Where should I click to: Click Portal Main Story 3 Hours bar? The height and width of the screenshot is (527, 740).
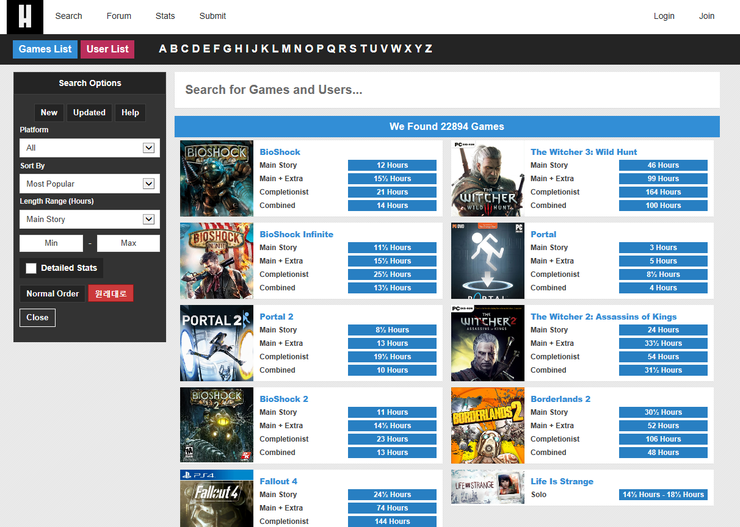point(663,247)
